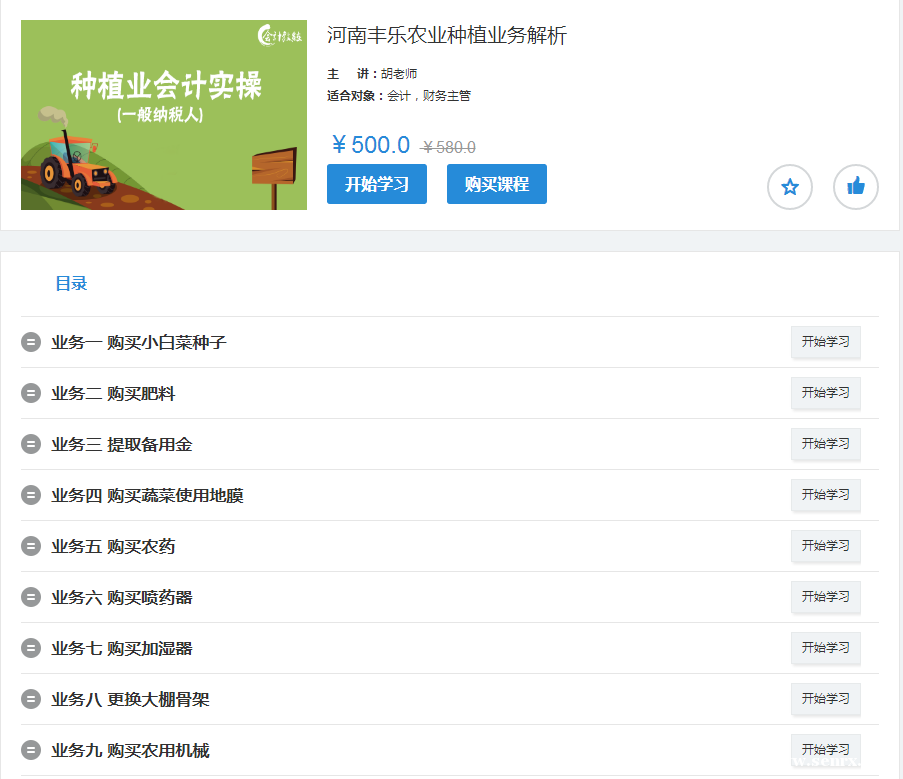
Task: Open lesson 业务八 更换大棚骨架
Action: point(130,700)
